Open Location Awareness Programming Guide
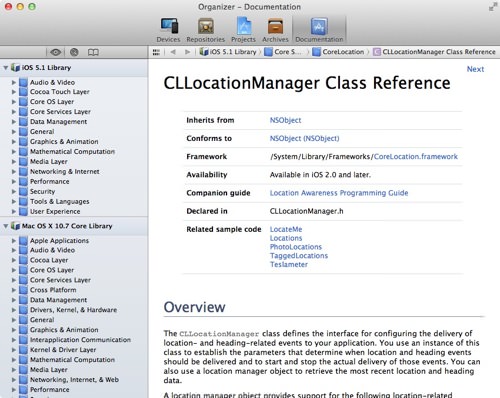This screenshot has width=500, height=398. point(339,193)
